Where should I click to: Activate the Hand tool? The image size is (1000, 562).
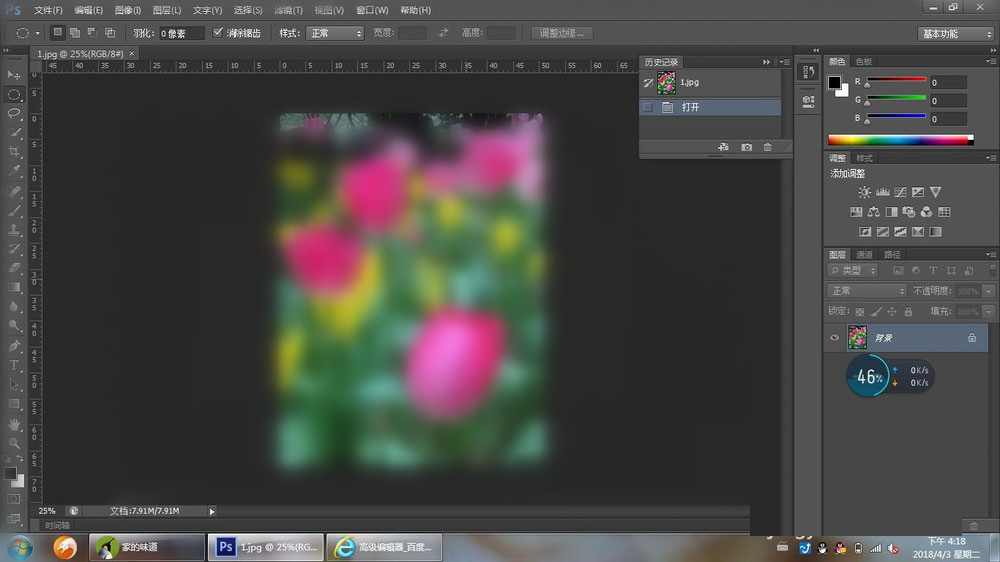[x=14, y=423]
